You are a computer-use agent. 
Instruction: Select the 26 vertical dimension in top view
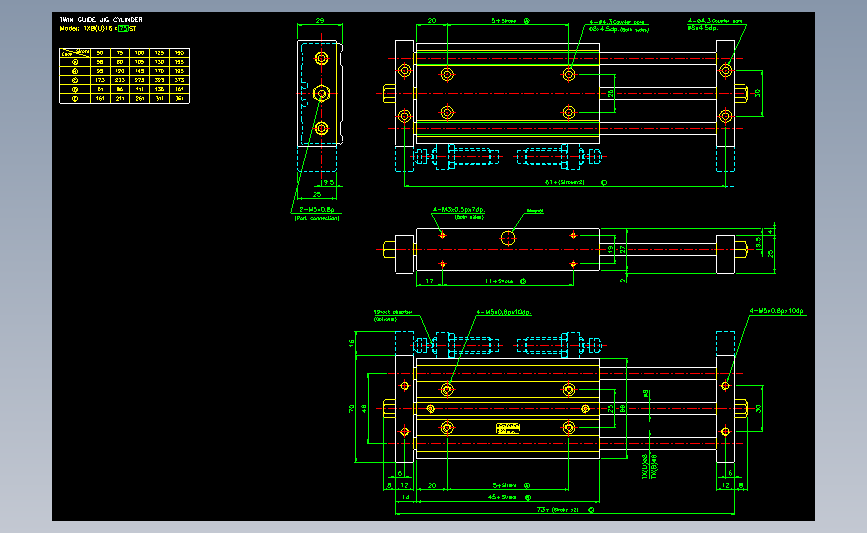click(610, 93)
